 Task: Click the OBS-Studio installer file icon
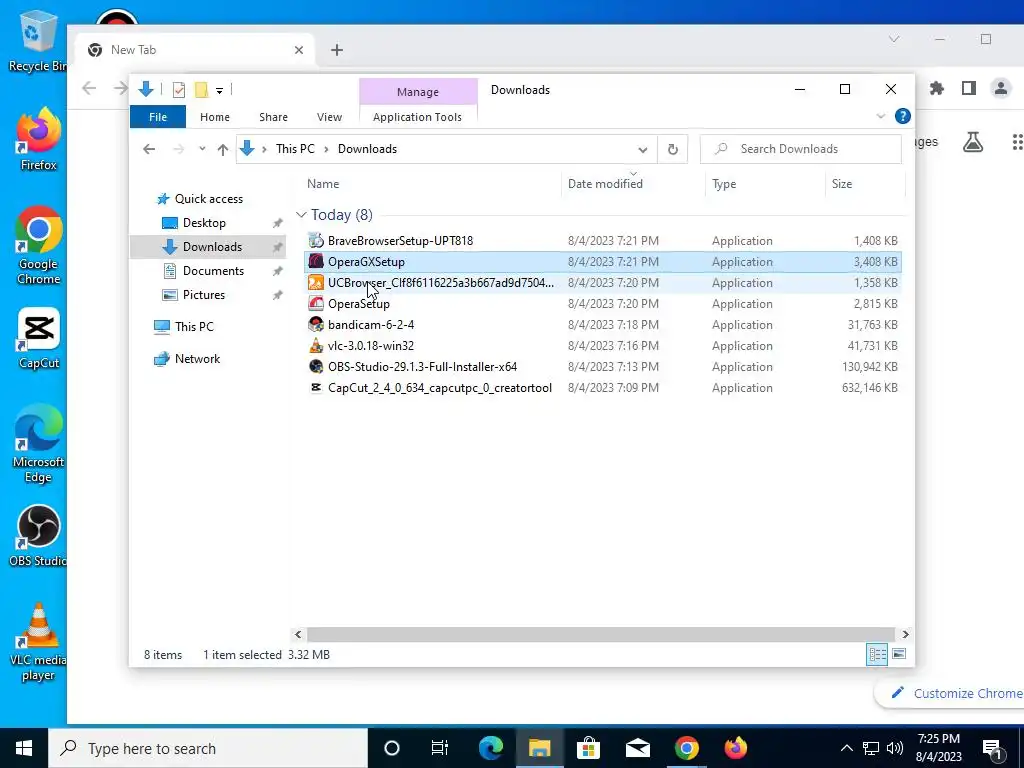pyautogui.click(x=315, y=366)
